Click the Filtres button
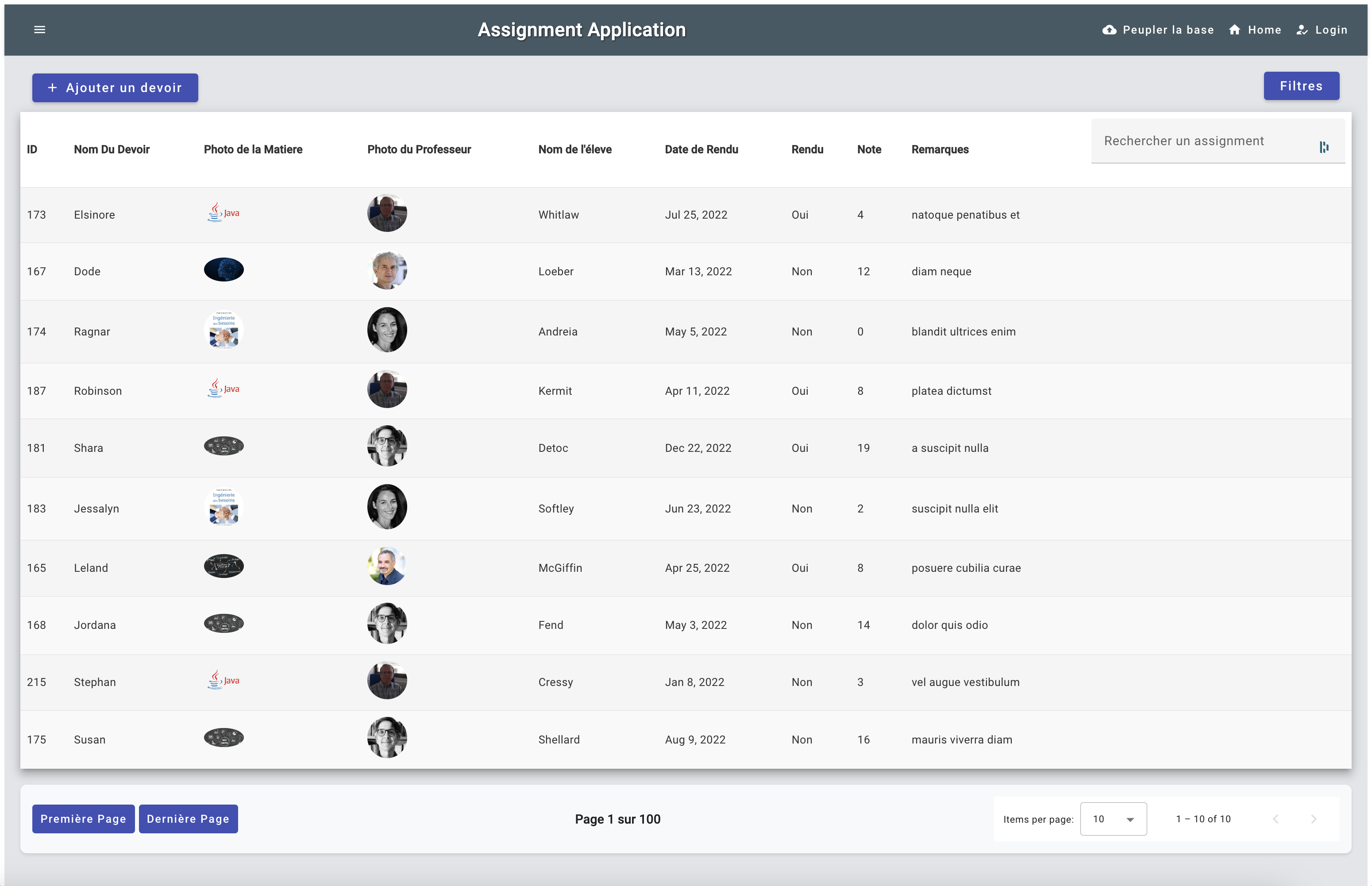 1301,85
